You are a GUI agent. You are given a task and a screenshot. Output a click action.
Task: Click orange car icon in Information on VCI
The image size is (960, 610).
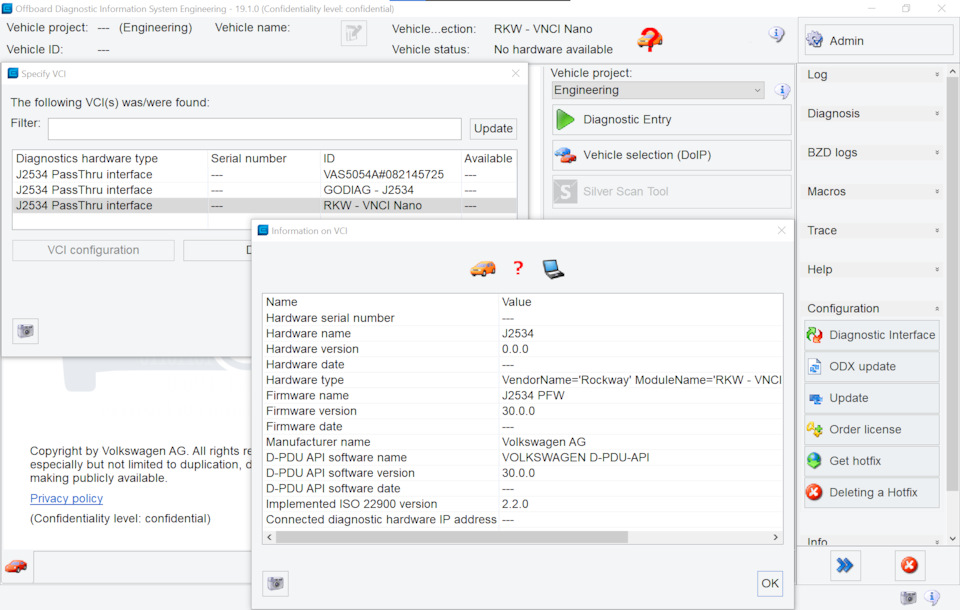[x=483, y=269]
